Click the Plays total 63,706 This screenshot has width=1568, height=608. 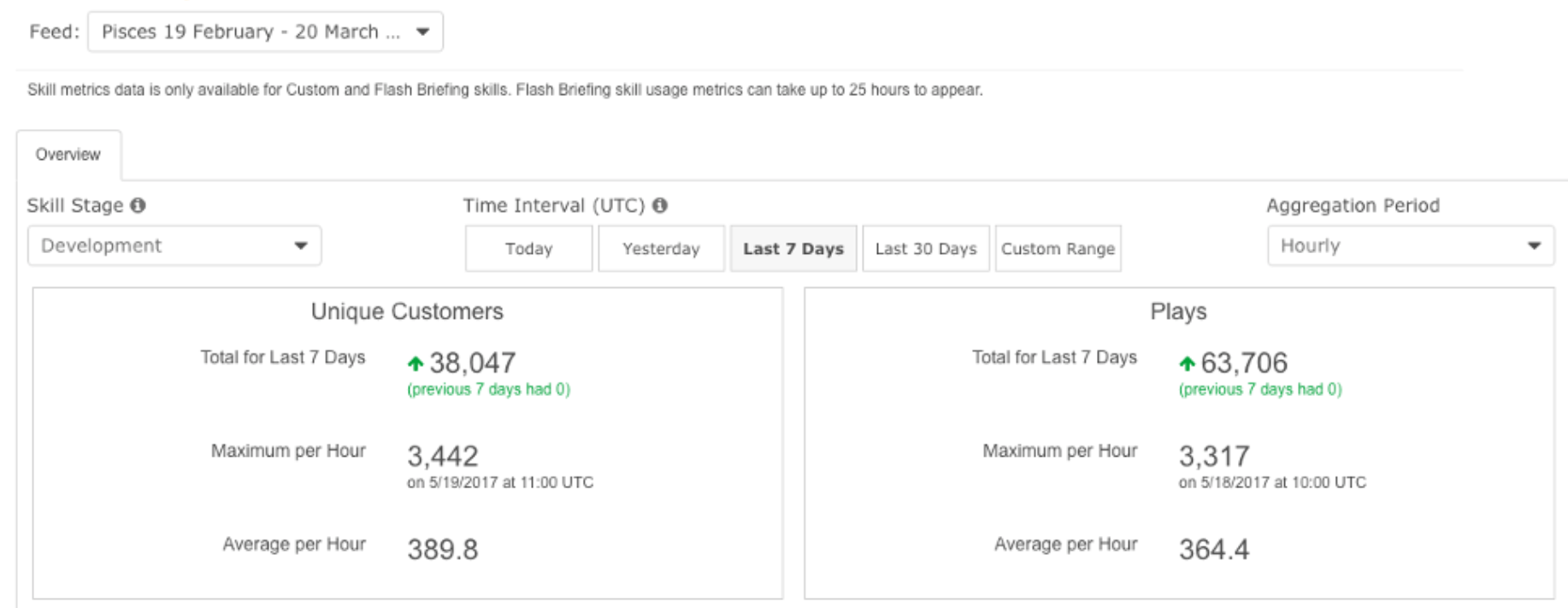(1244, 363)
